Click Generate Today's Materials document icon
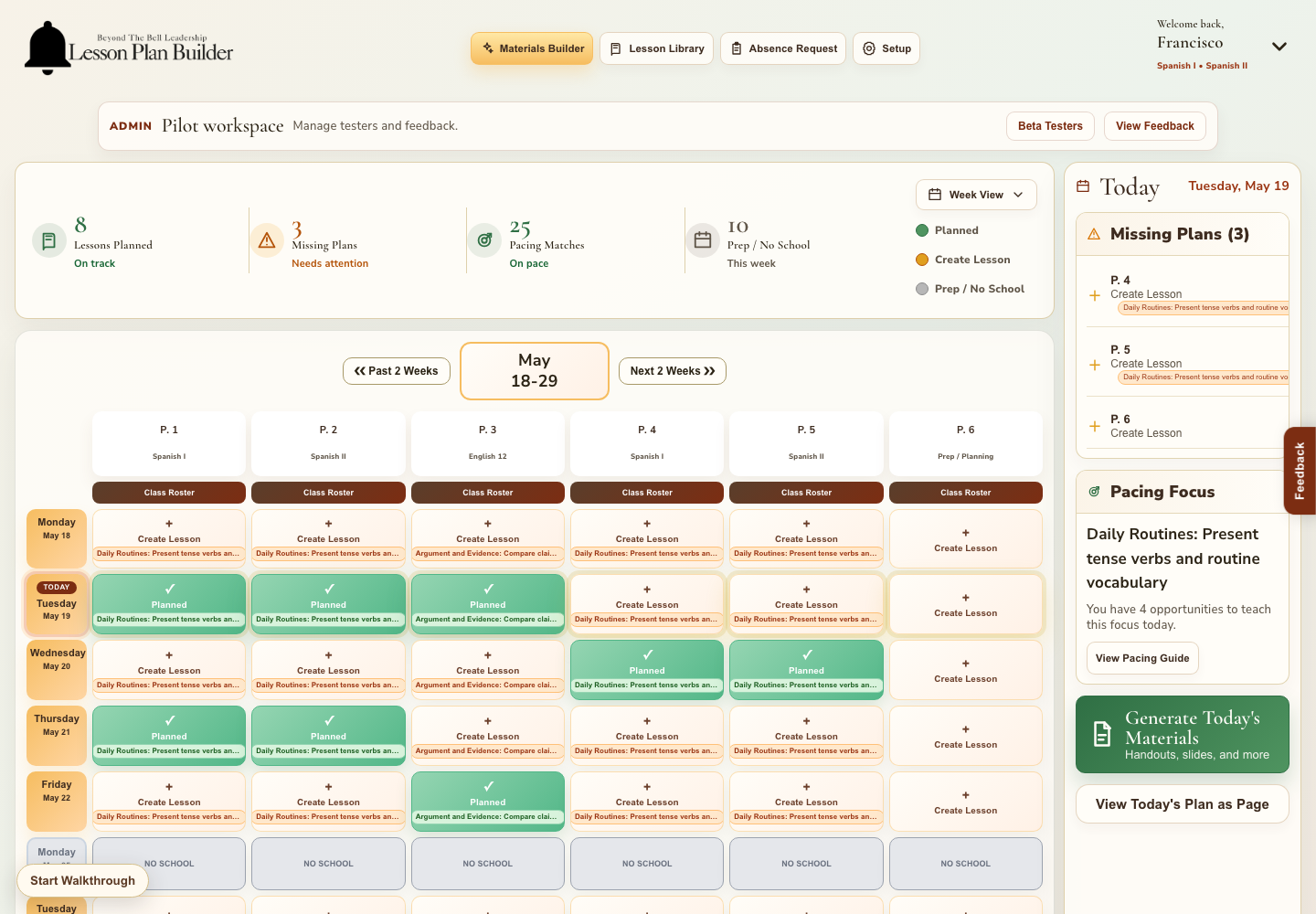Viewport: 1316px width, 914px height. pos(1103,734)
